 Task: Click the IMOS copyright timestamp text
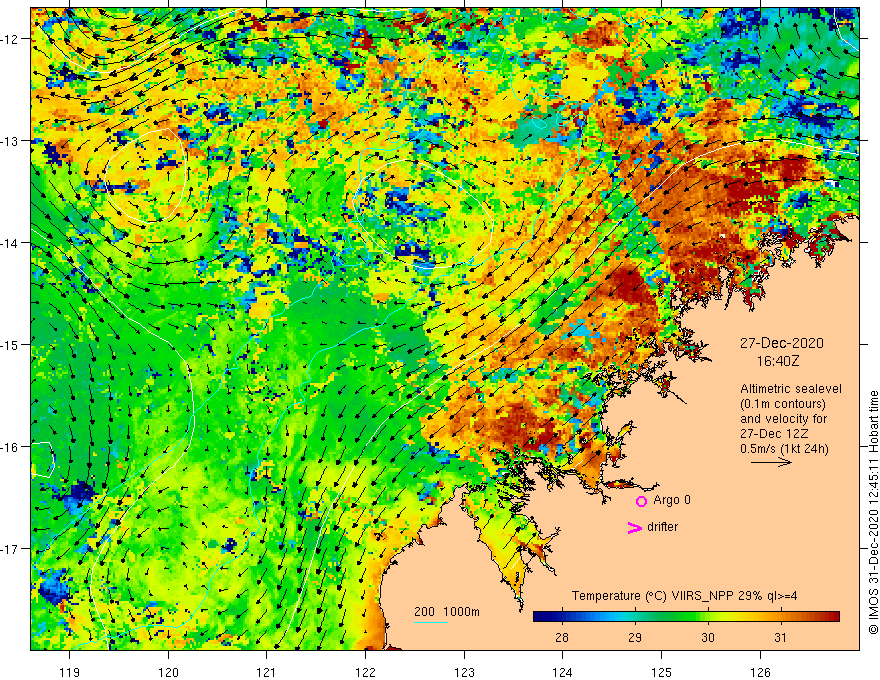873,512
